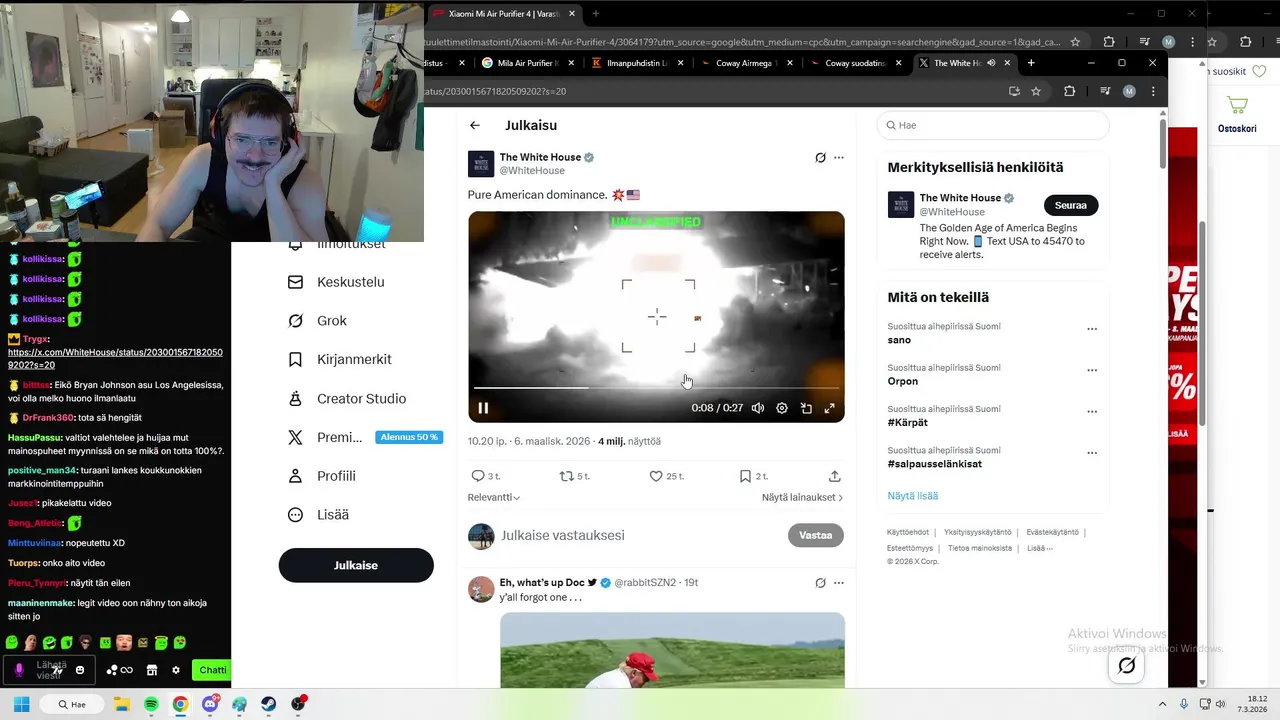Open Näytä lainaukset link
This screenshot has height=720, width=1280.
(802, 497)
